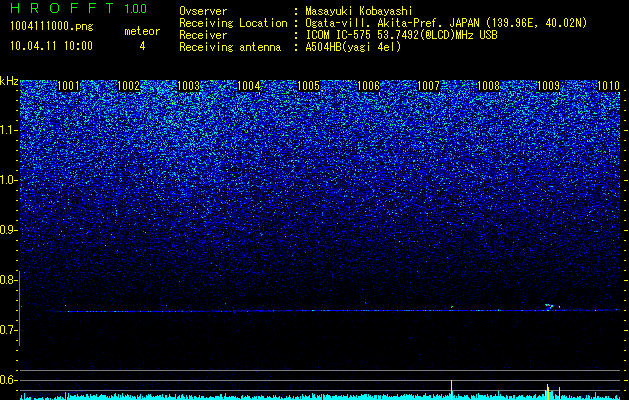
Task: Click the meteor count value 4
Action: (x=142, y=46)
